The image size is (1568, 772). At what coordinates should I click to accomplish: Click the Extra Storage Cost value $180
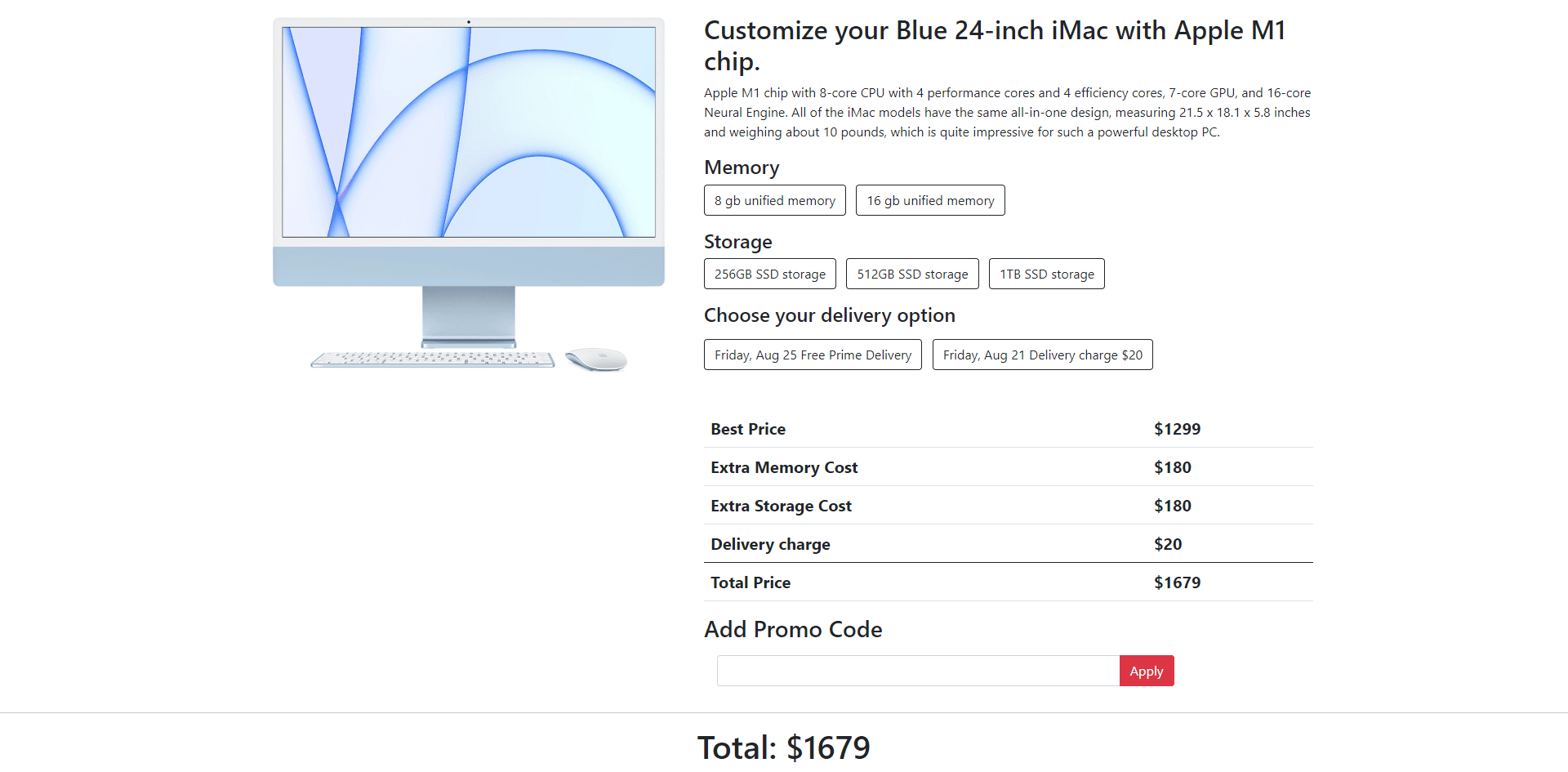coord(1173,506)
